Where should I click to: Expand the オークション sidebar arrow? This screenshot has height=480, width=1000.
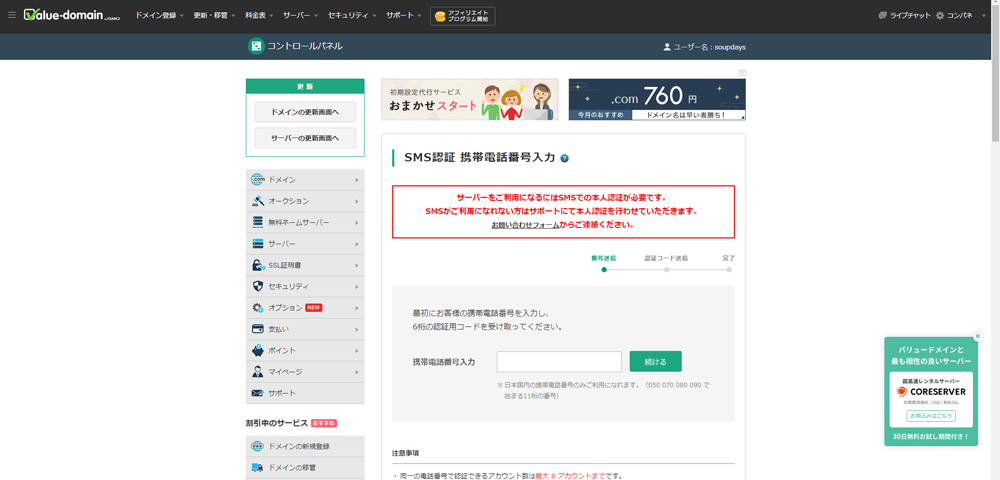[357, 201]
